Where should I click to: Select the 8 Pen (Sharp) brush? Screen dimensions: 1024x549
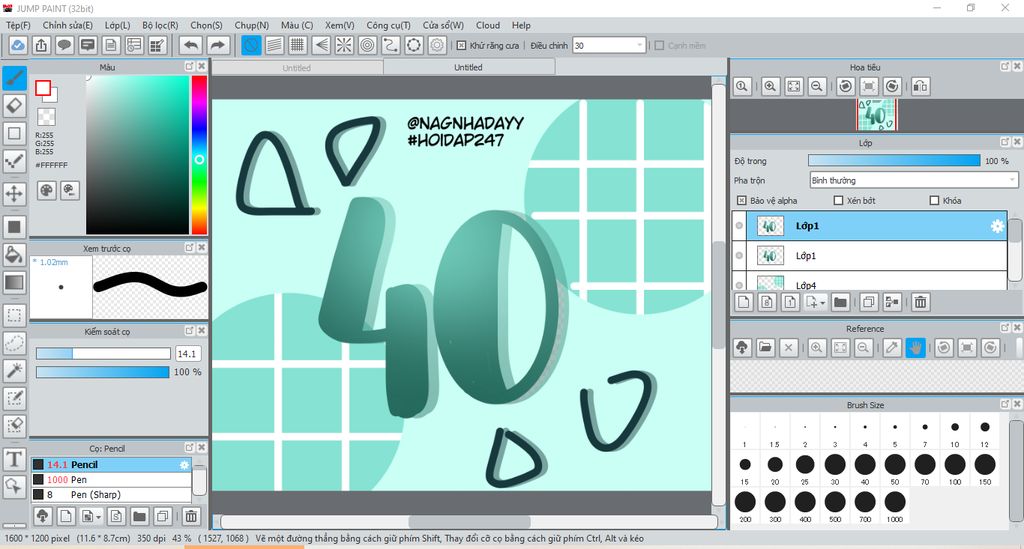[x=112, y=495]
